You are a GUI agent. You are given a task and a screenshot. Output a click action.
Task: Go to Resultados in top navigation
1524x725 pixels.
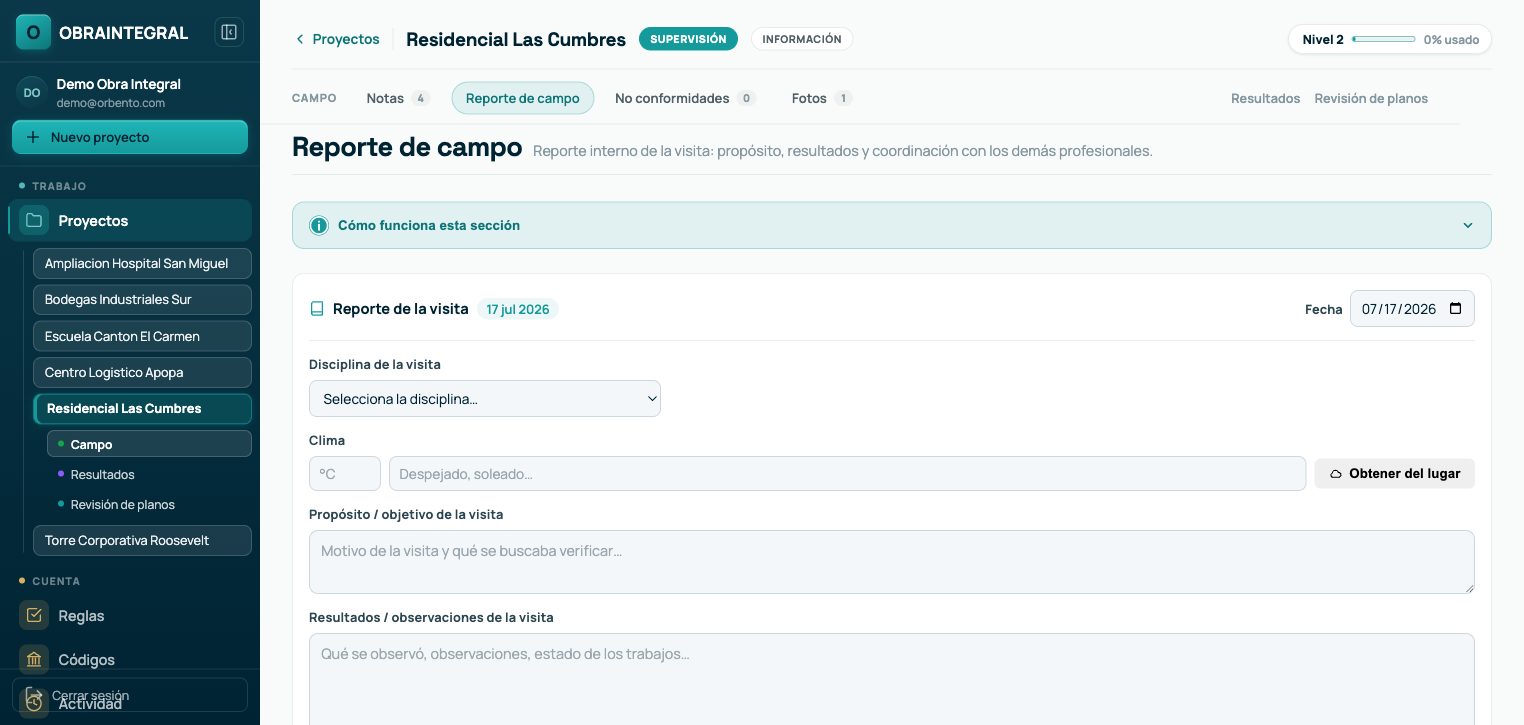1265,98
